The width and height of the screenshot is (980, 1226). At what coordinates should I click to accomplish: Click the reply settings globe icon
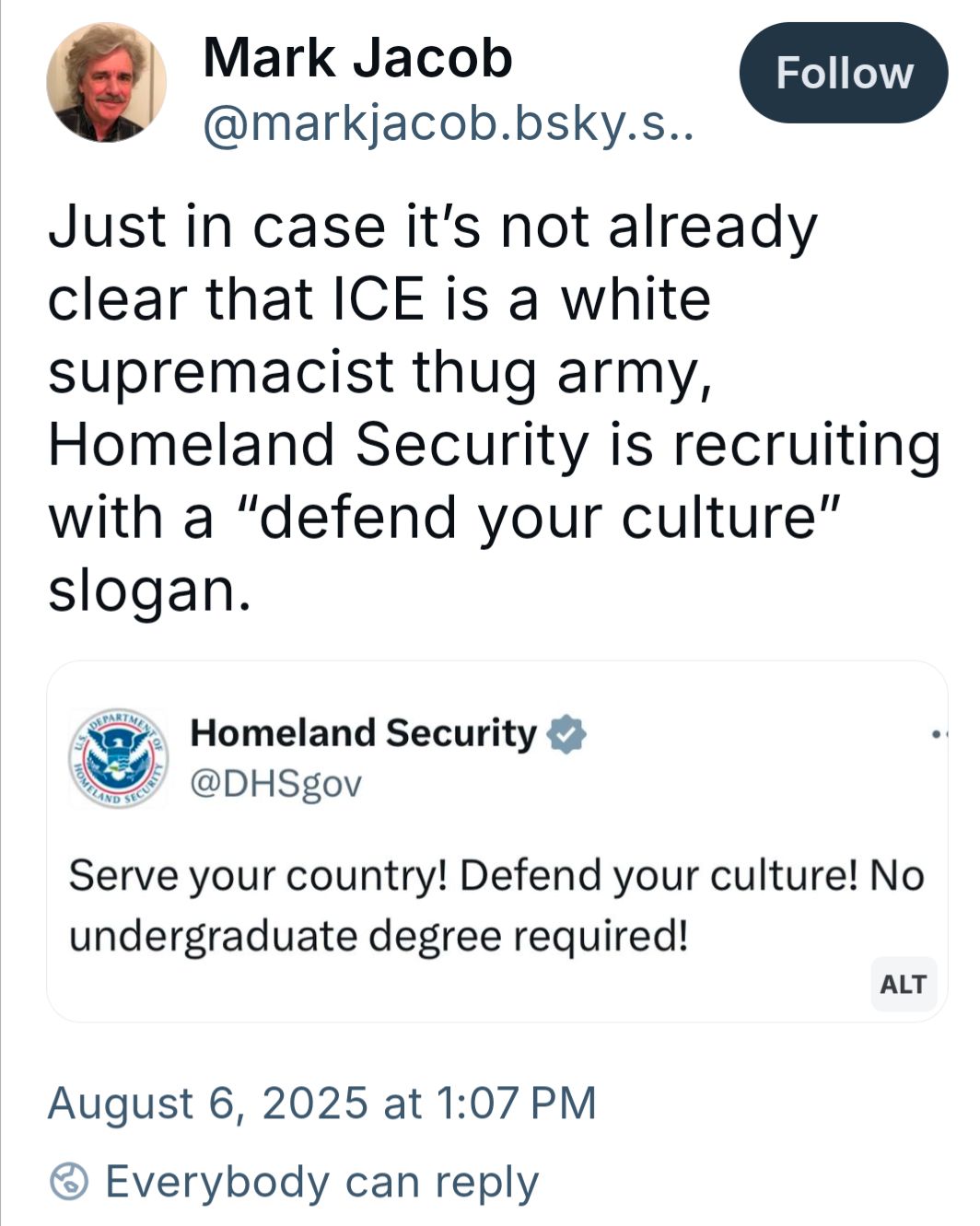pos(70,1182)
